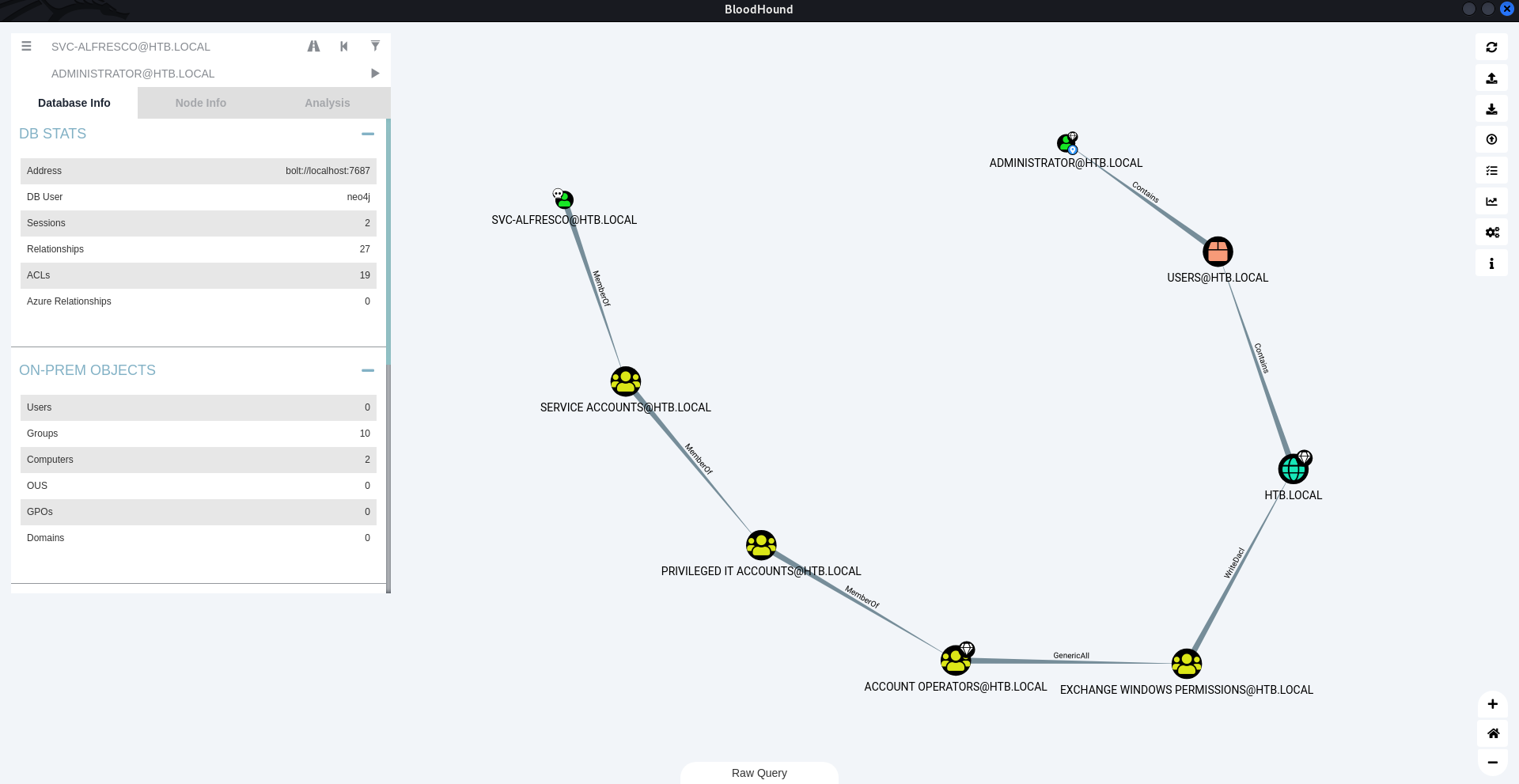Click the refresh graph icon
This screenshot has height=784, width=1519.
[x=1491, y=47]
